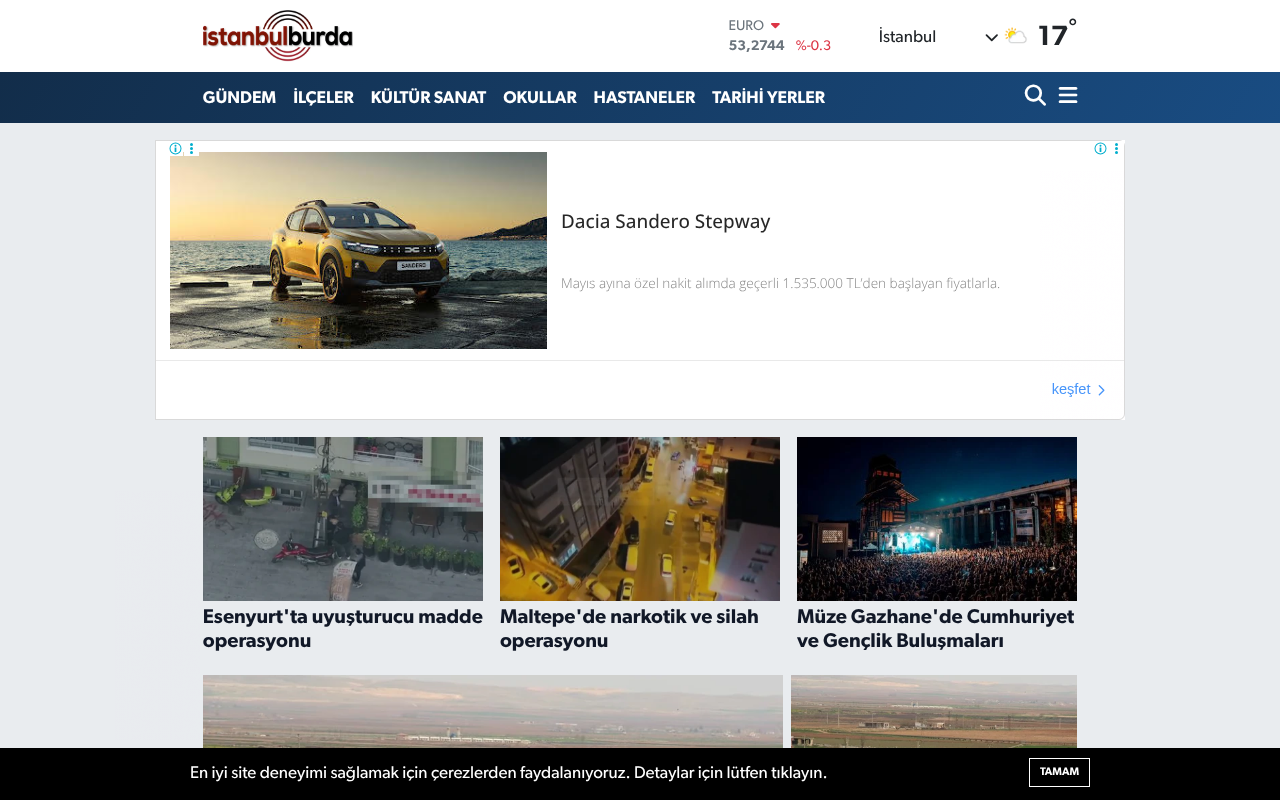Viewport: 1280px width, 800px height.
Task: Open TARİHİ YERLER section
Action: [768, 97]
